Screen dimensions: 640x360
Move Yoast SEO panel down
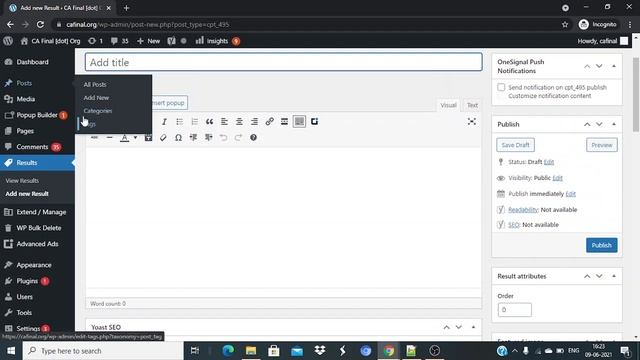click(x=459, y=327)
